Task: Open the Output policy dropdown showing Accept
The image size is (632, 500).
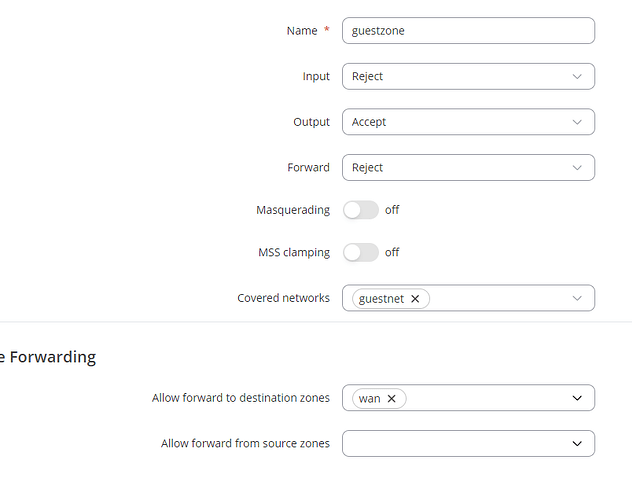Action: 468,122
